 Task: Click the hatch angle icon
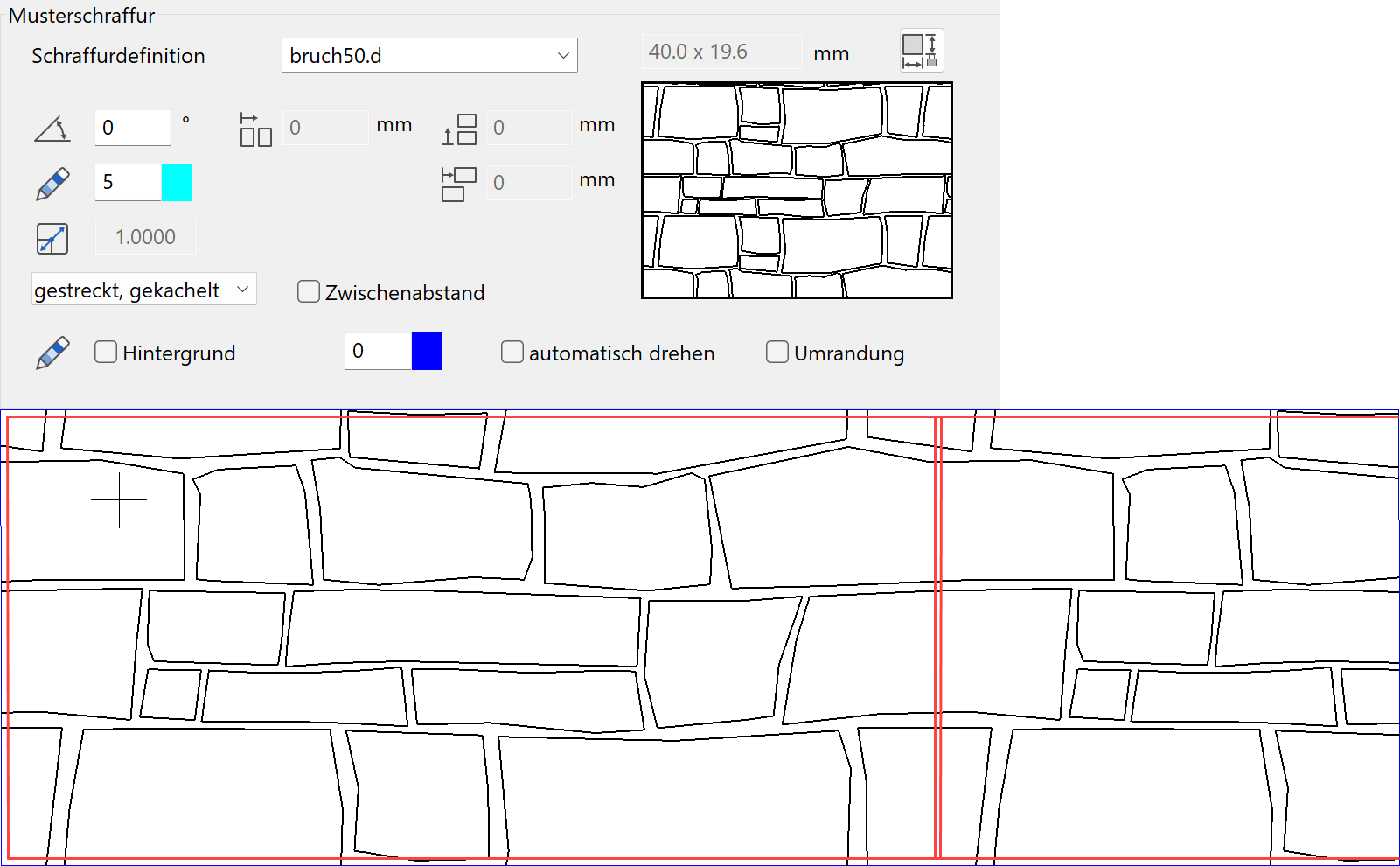point(52,128)
